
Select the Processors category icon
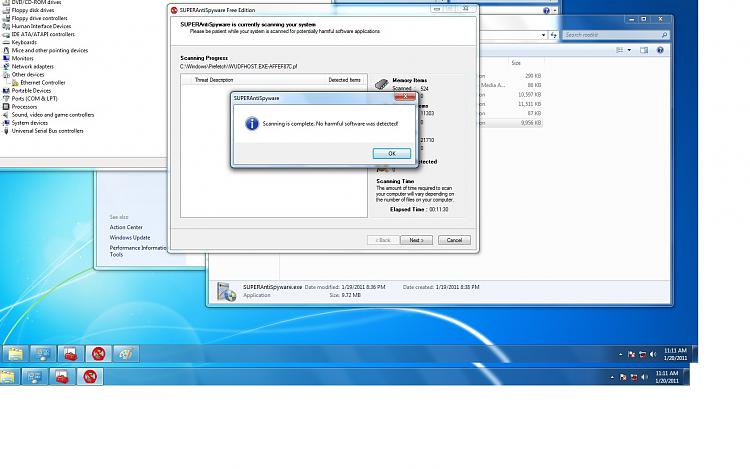coord(6,107)
